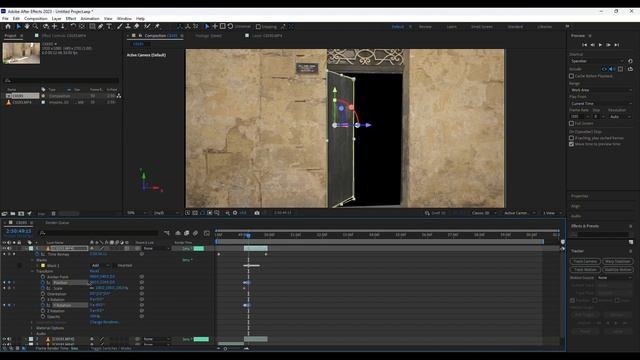
Task: Select the Eraser tool
Action: pyautogui.click(x=136, y=26)
